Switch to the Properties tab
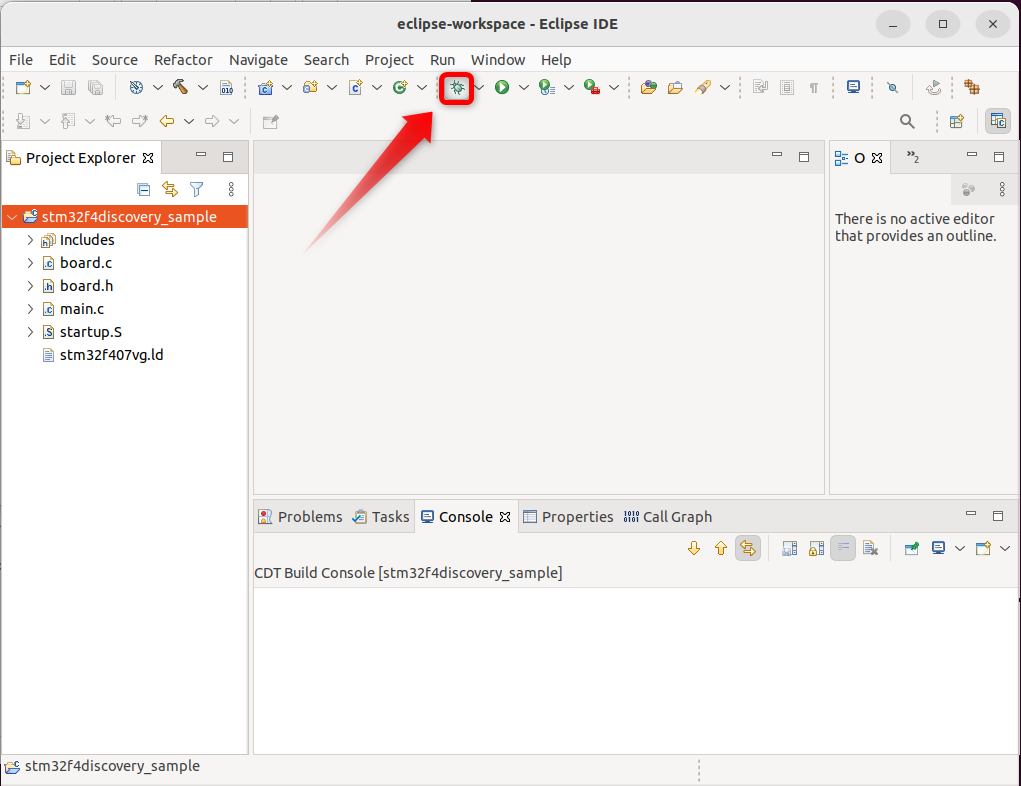Viewport: 1021px width, 786px height. tap(568, 516)
